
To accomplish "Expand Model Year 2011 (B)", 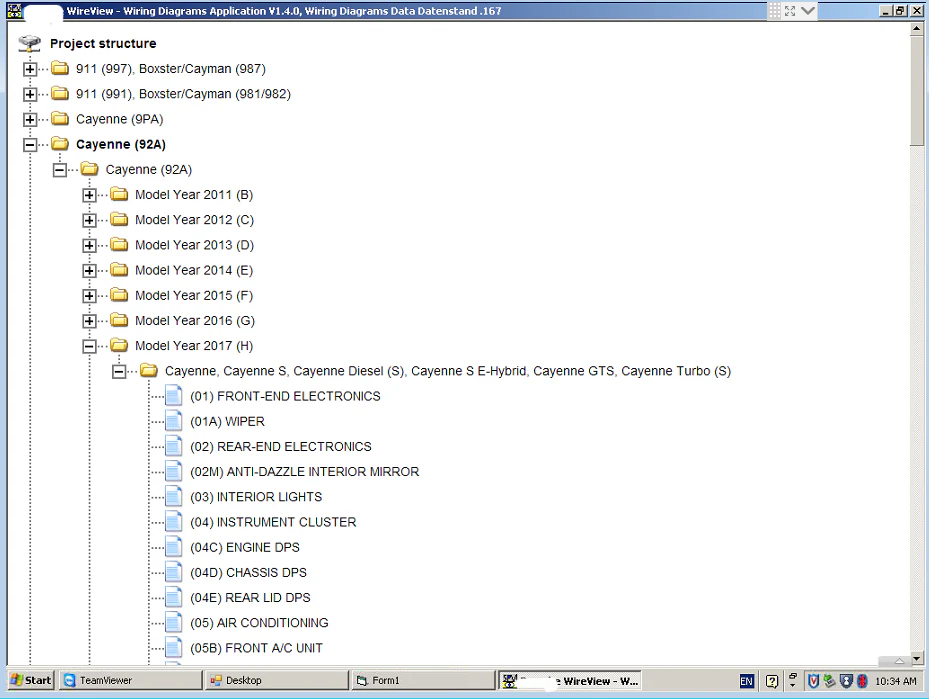I will click(x=89, y=195).
